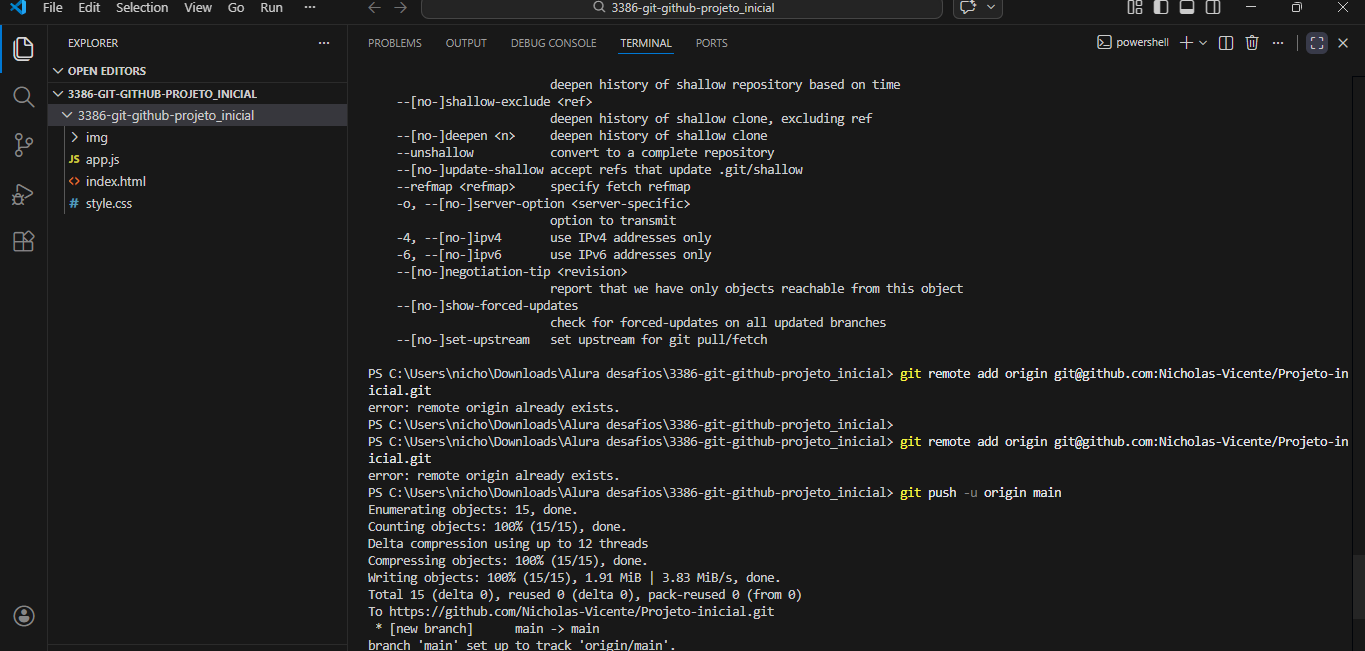Open the Copilot chat dropdown arrow
Image resolution: width=1365 pixels, height=651 pixels.
[x=991, y=8]
